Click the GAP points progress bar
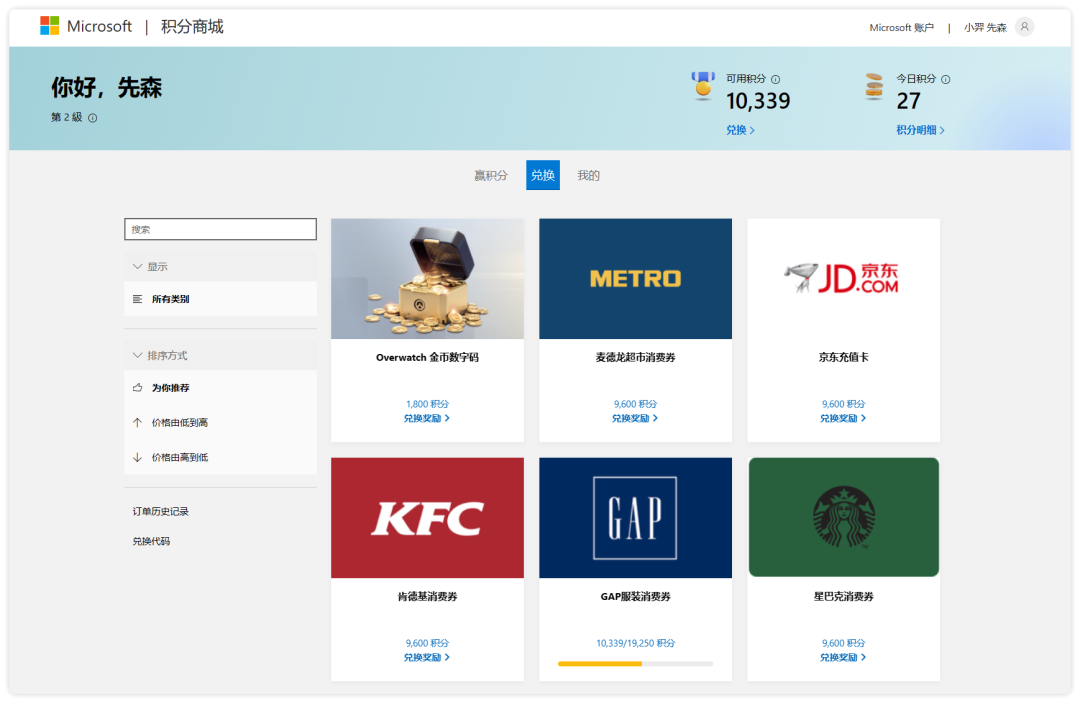The image size is (1080, 703). (635, 664)
